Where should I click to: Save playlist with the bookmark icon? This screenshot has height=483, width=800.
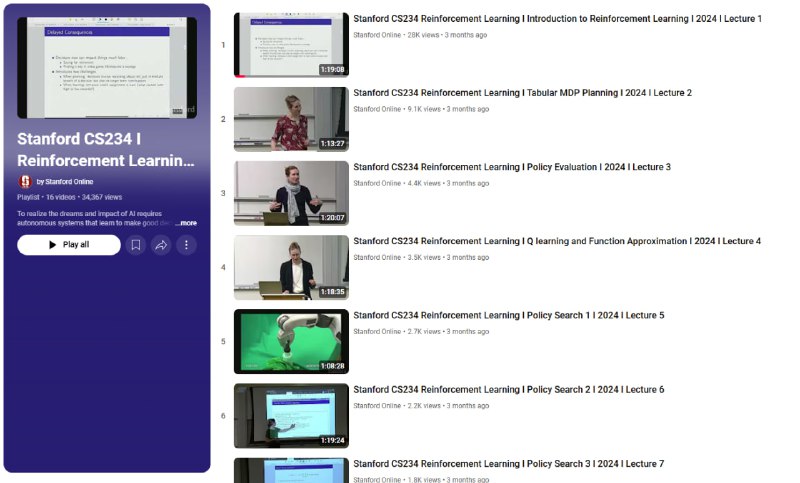136,245
